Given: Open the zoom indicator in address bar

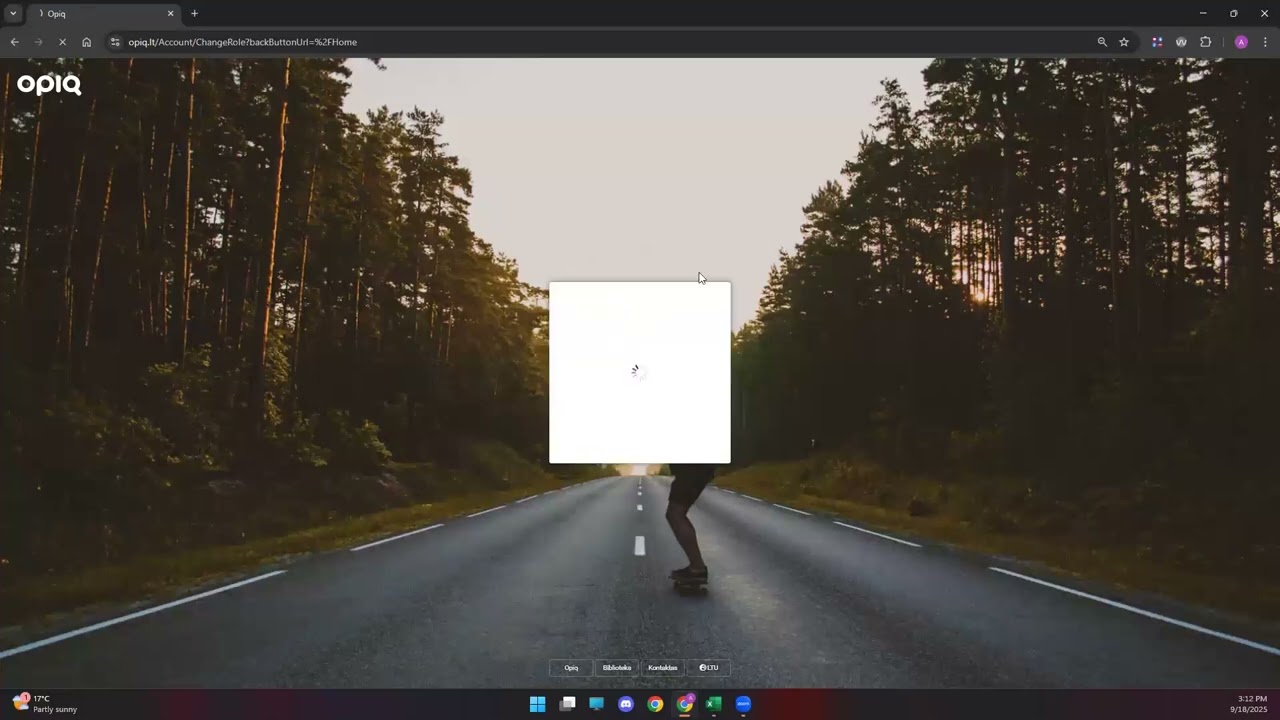Looking at the screenshot, I should point(1102,42).
